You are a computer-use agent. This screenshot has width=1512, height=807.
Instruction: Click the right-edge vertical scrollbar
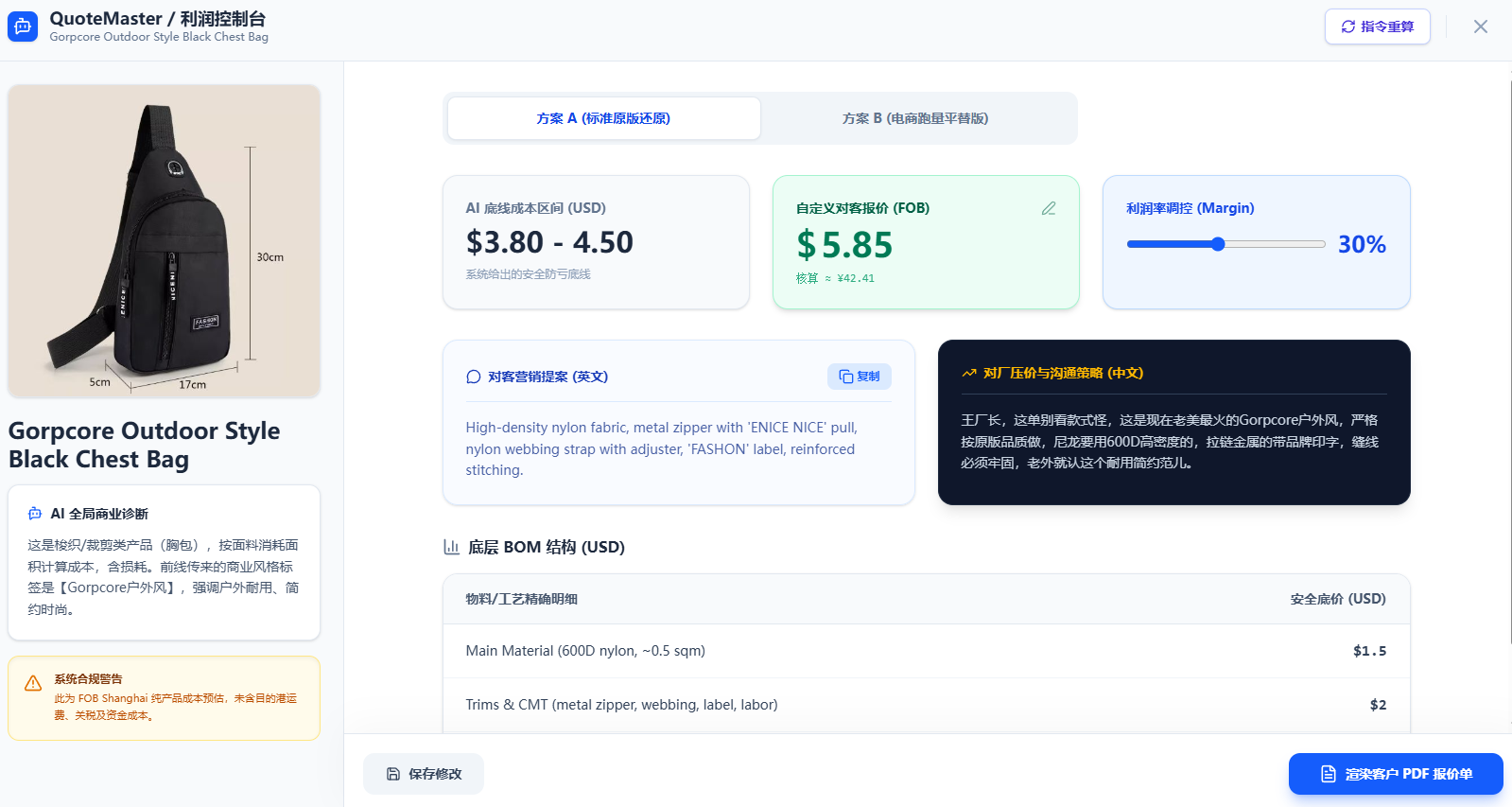click(x=1509, y=360)
